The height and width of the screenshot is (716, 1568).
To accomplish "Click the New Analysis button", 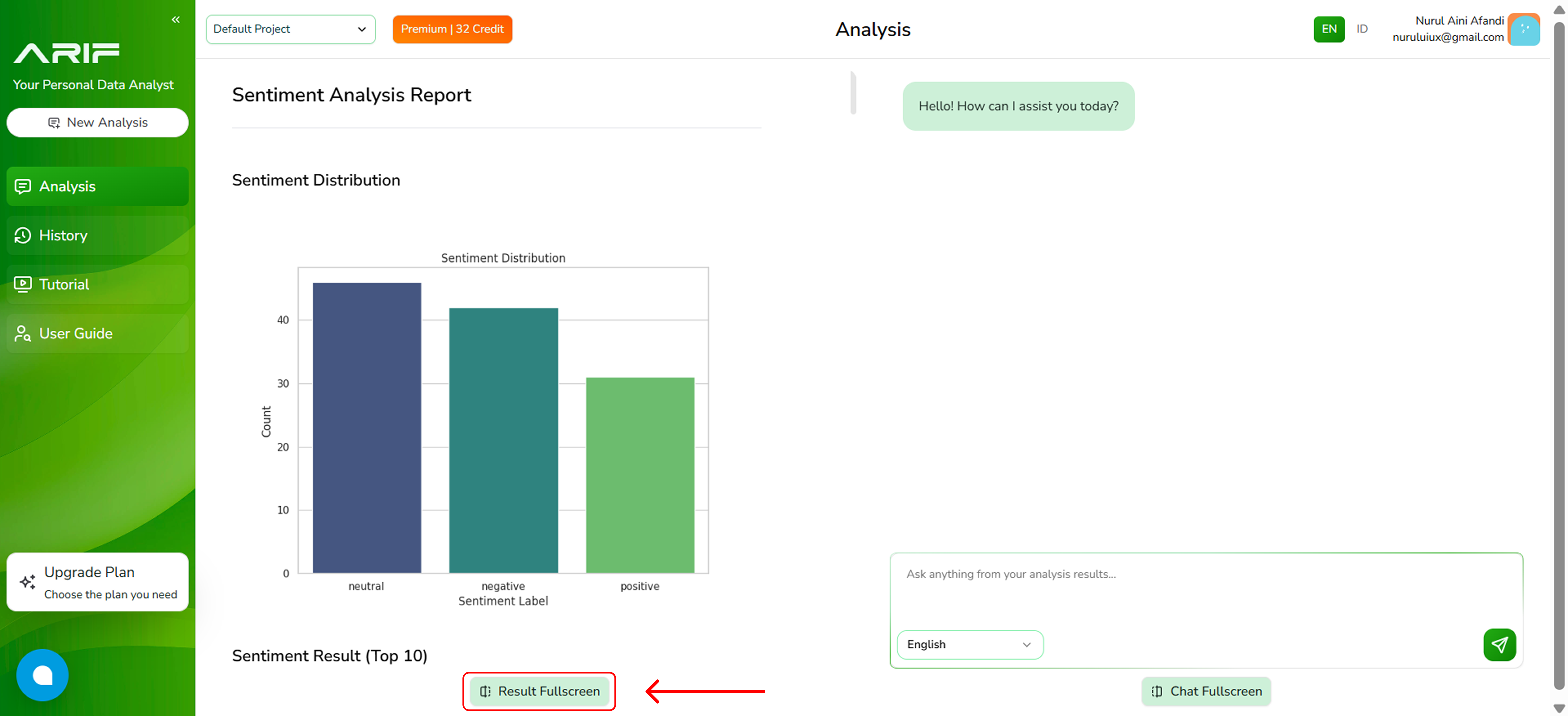I will click(x=97, y=122).
